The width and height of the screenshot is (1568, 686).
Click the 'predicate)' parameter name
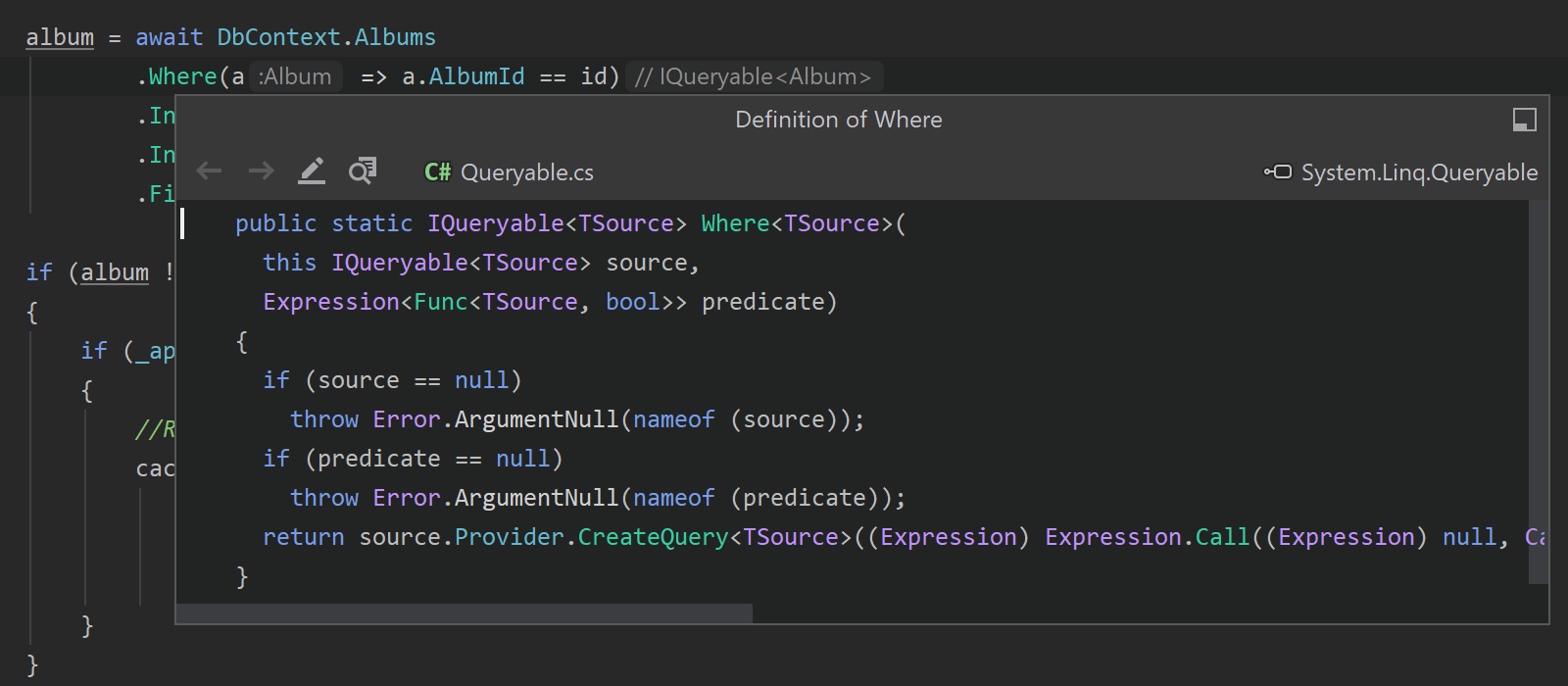(x=769, y=302)
